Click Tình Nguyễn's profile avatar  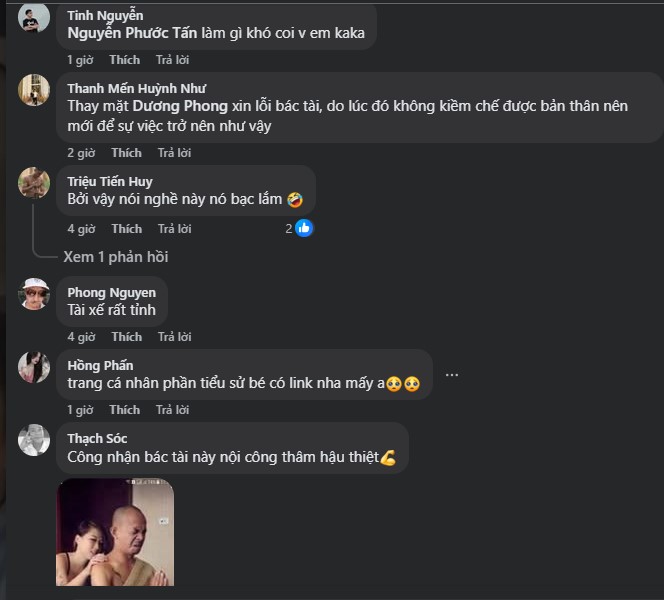34,16
